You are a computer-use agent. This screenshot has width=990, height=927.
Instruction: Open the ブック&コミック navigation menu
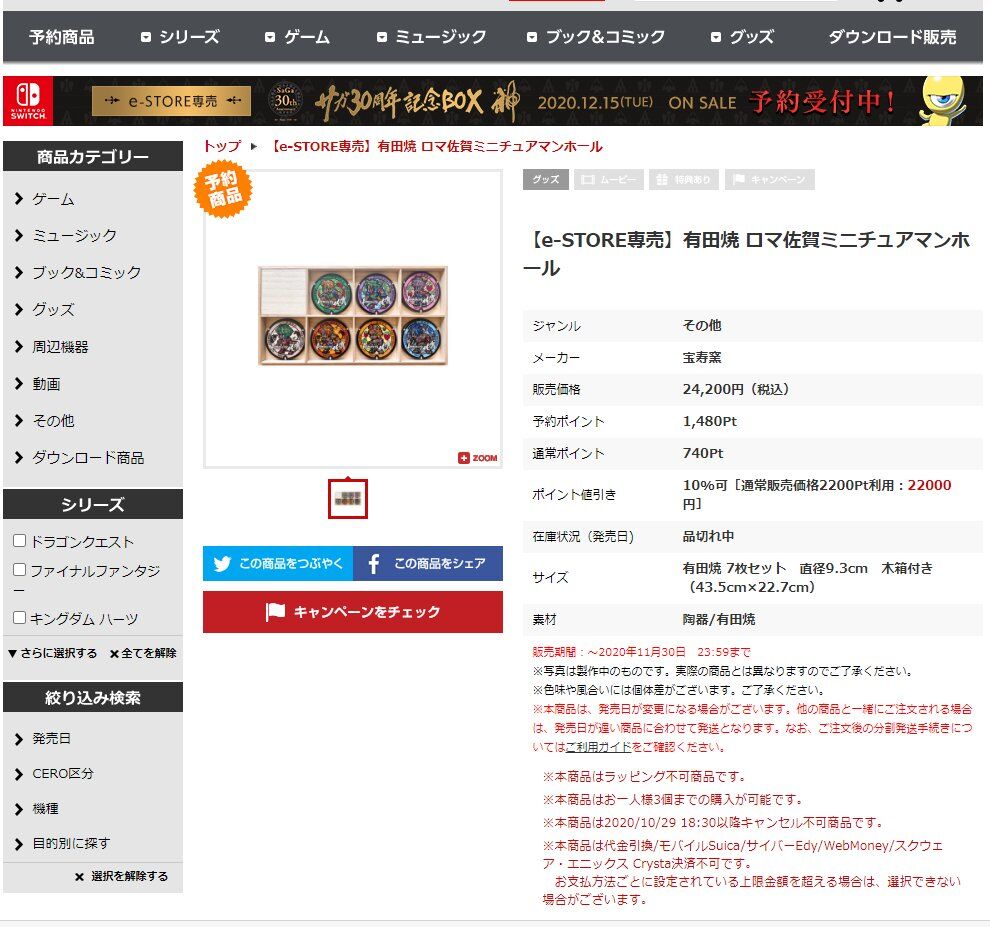click(x=596, y=37)
